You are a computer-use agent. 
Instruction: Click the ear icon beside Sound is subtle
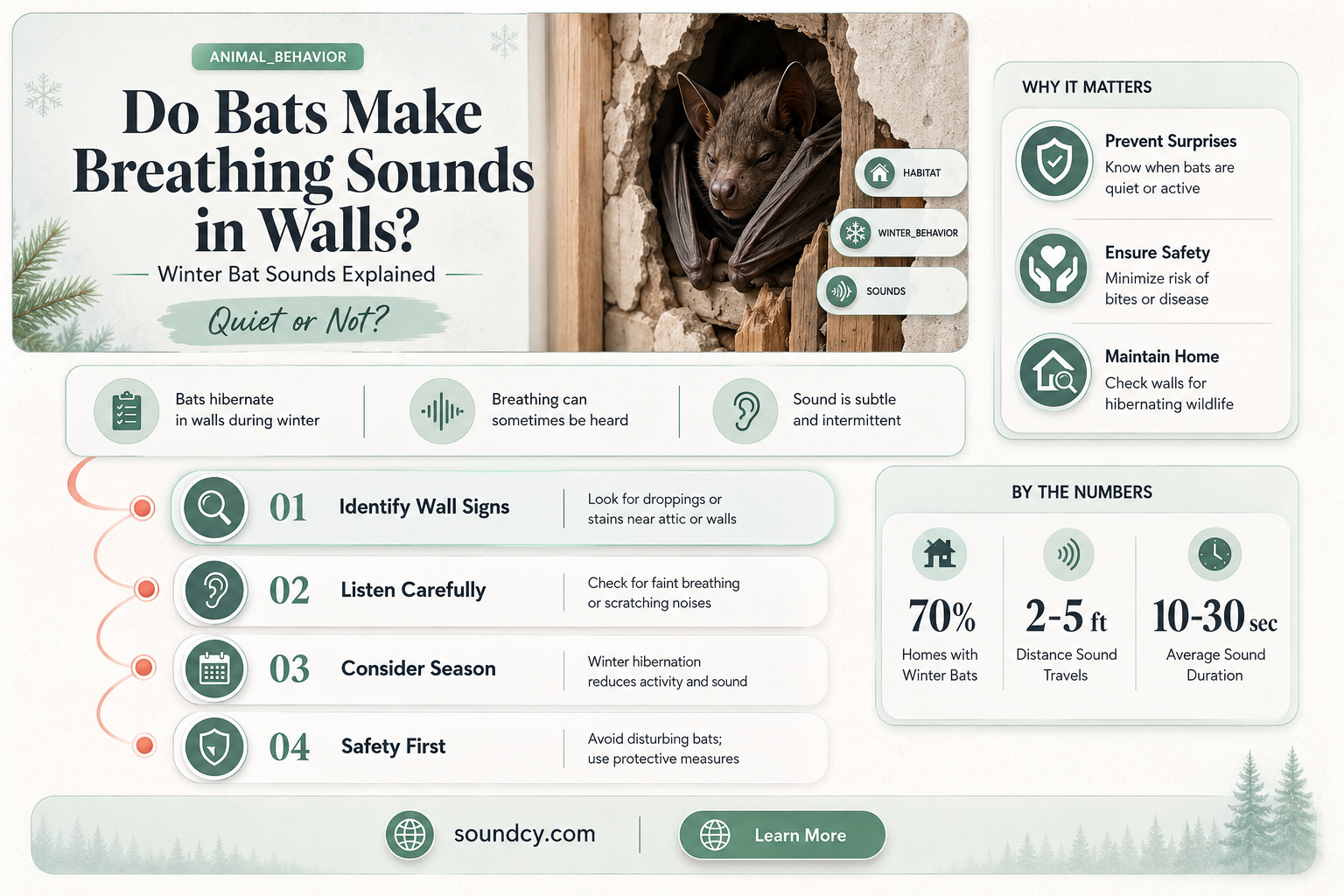(x=745, y=410)
